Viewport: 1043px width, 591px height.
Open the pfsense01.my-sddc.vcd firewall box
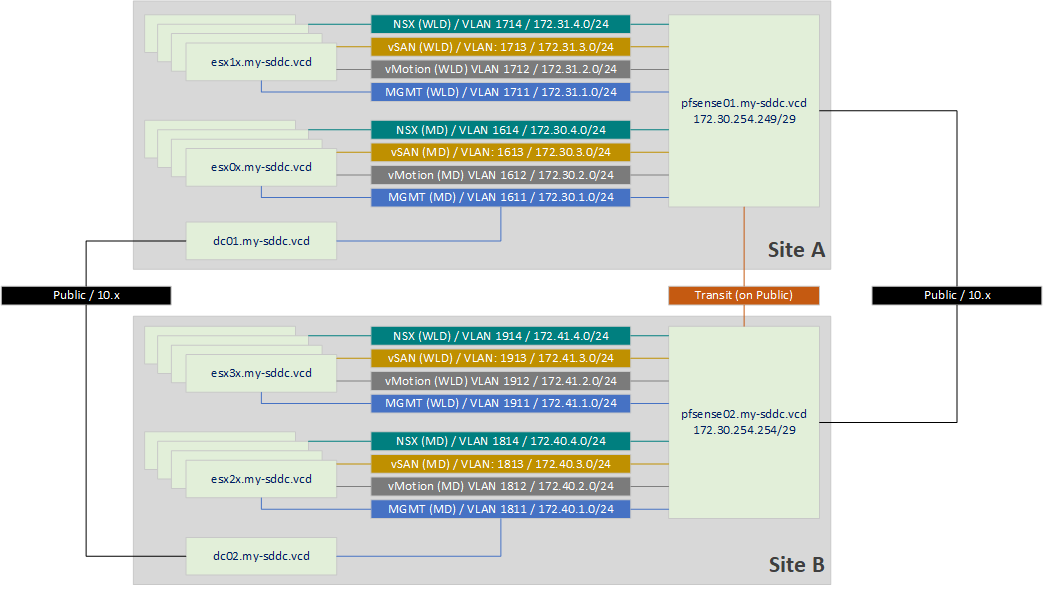744,110
